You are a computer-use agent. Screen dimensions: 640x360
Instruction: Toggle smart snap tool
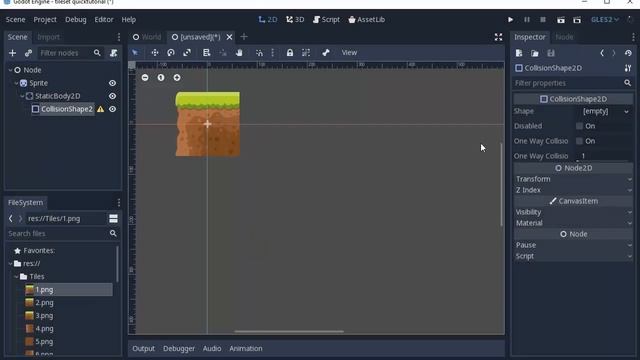[x=259, y=53]
